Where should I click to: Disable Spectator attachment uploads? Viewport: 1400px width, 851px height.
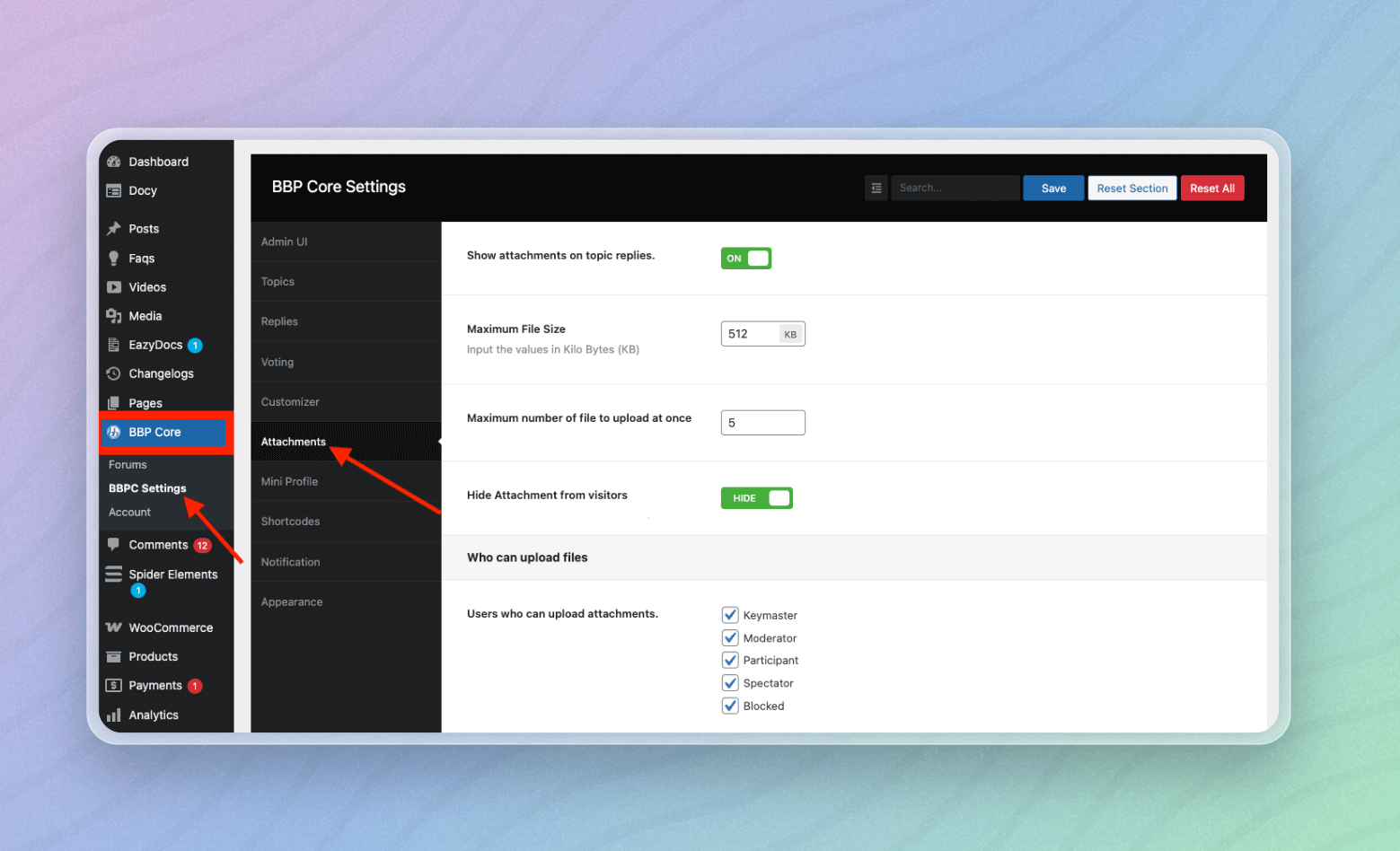click(x=730, y=682)
